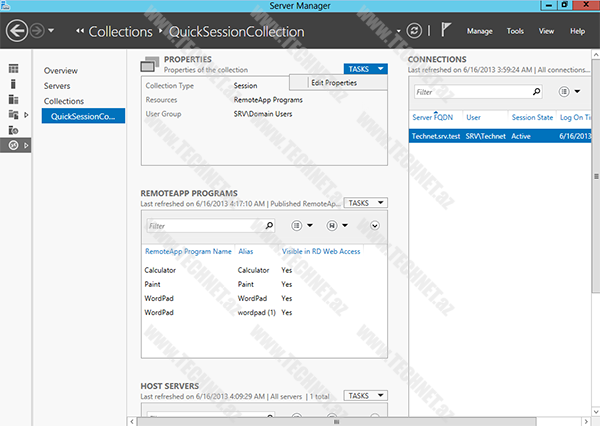Open the notifications flag

coord(446,31)
